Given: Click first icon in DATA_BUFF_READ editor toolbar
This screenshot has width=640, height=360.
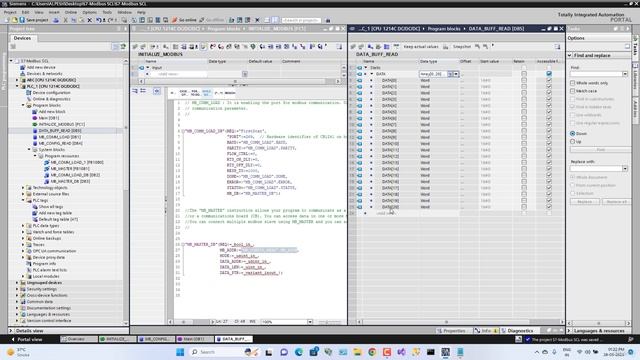Looking at the screenshot, I should [x=353, y=47].
